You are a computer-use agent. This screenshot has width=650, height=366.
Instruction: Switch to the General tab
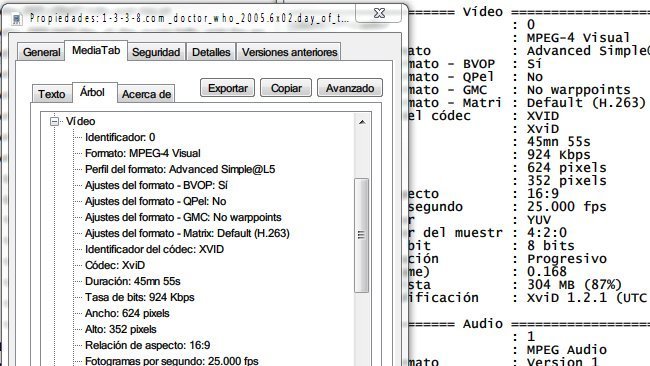tap(41, 52)
